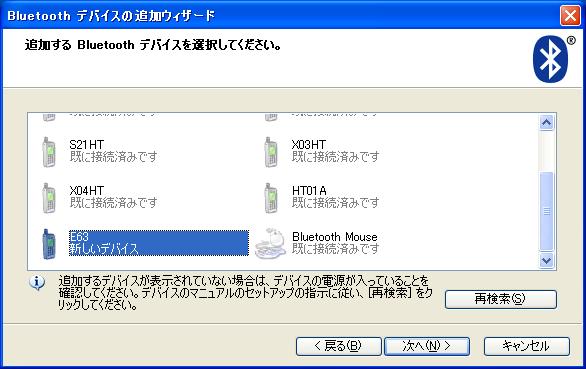Click the device list scroll down arrow
Viewport: 586px width, 369px height.
pos(546,260)
